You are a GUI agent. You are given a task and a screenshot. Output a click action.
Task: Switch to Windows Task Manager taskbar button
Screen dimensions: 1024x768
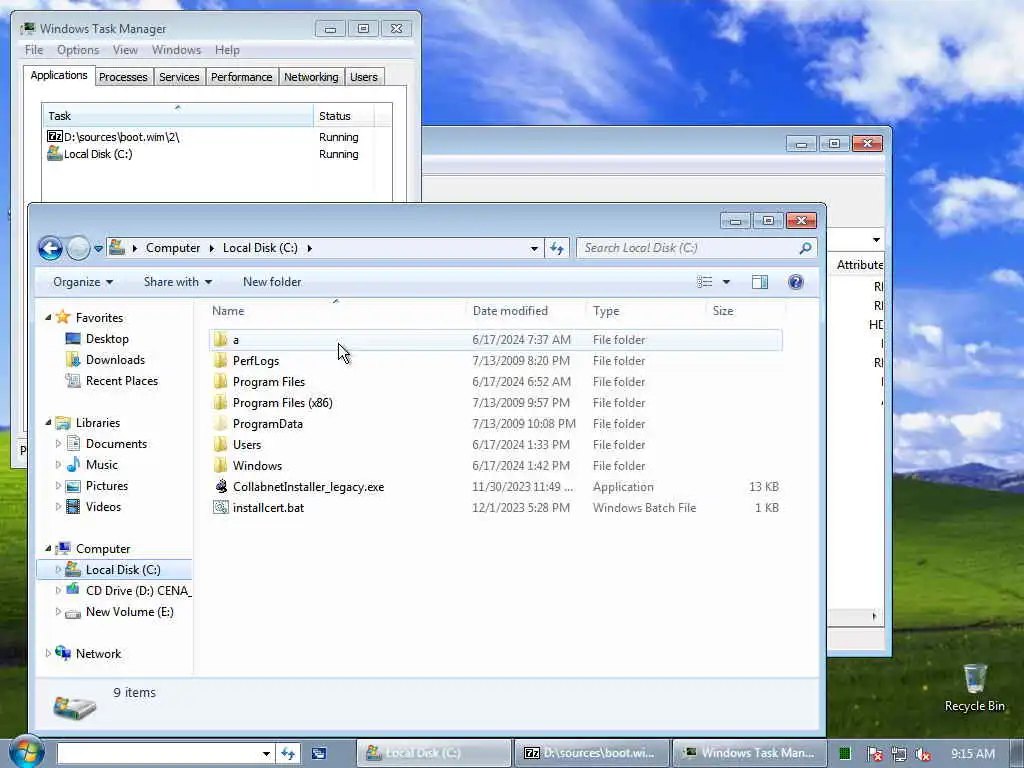pyautogui.click(x=750, y=753)
